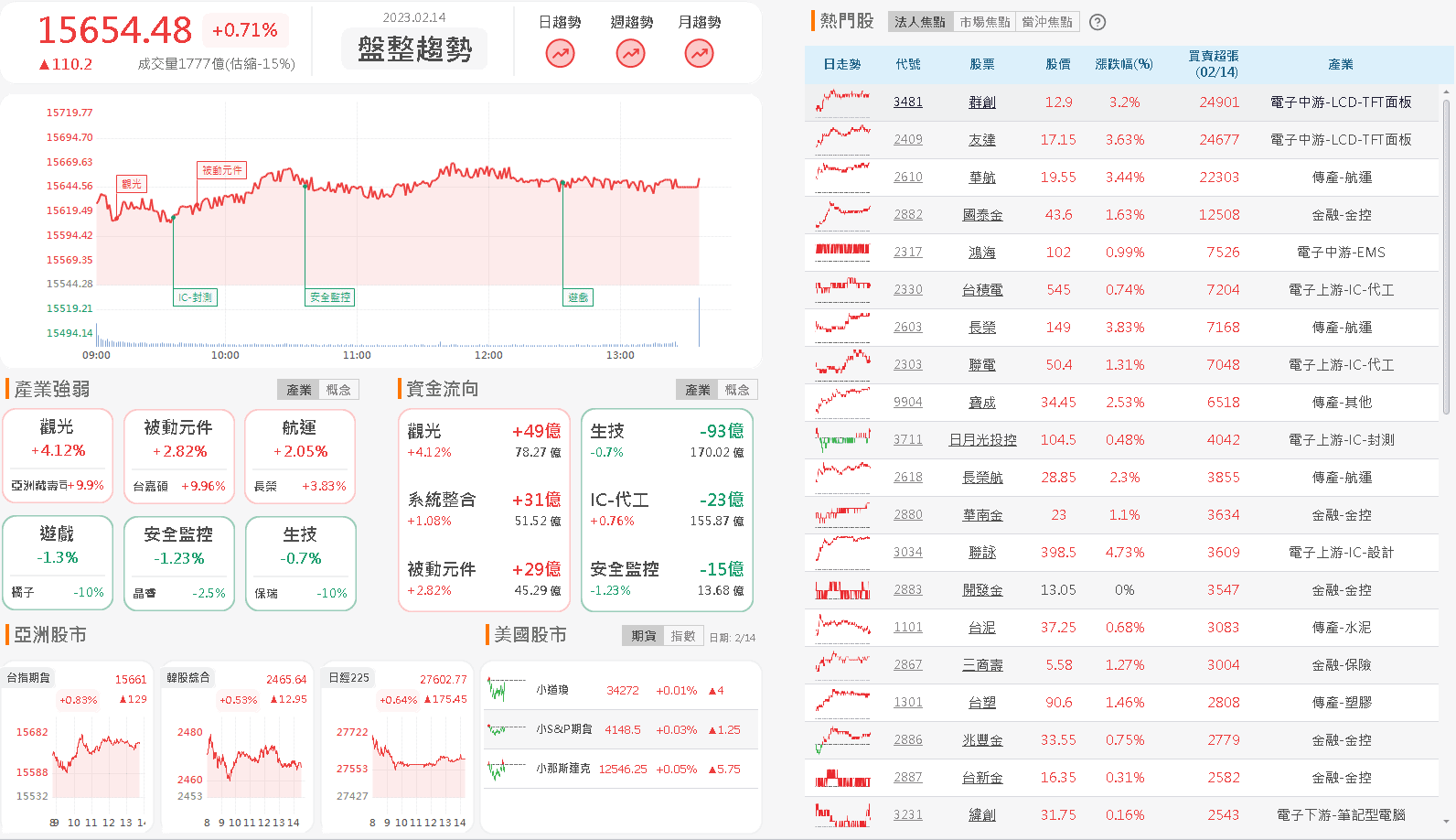
Task: Open the 日月光投控 stock link
Action: [x=982, y=439]
